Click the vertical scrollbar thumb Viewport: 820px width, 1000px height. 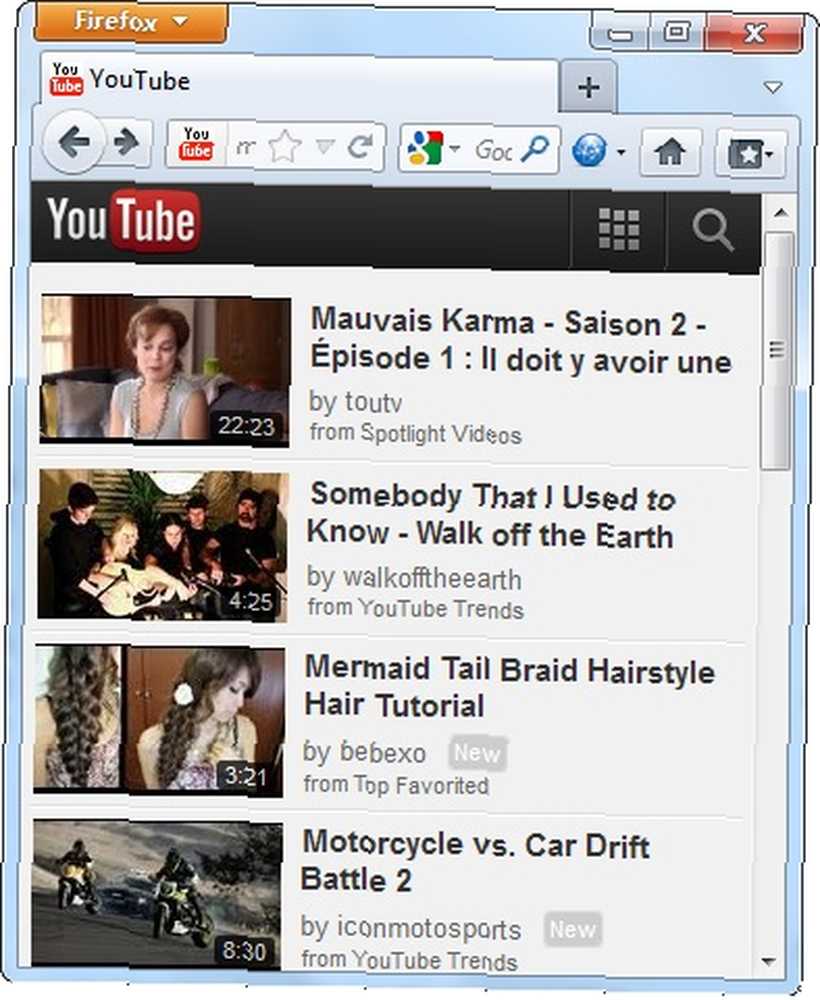[777, 351]
